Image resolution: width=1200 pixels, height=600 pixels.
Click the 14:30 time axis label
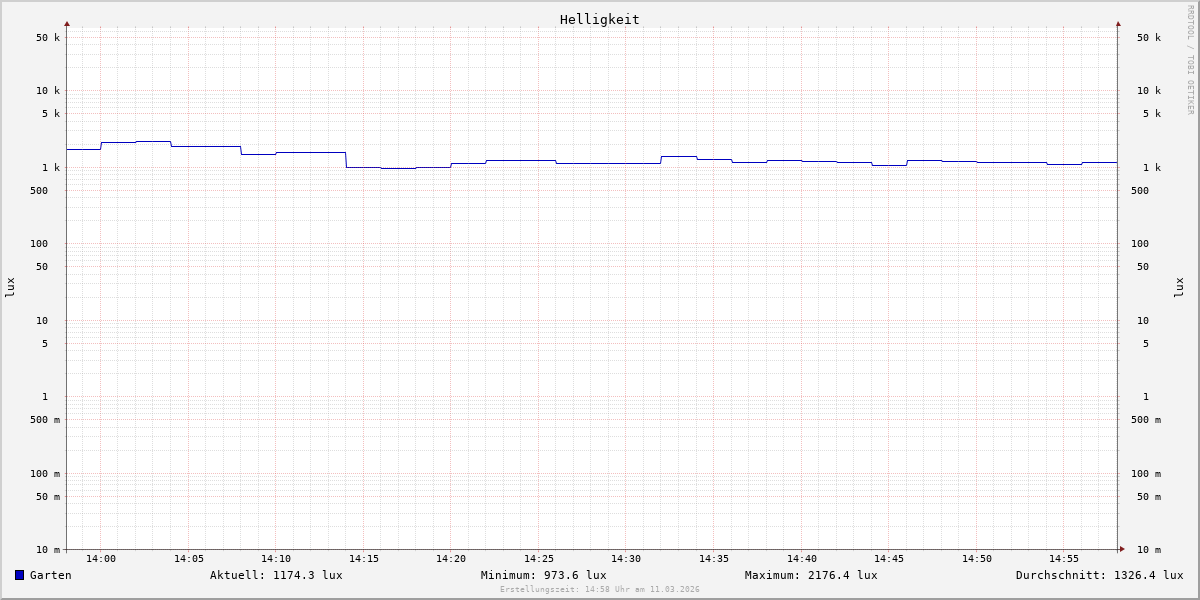click(x=626, y=559)
